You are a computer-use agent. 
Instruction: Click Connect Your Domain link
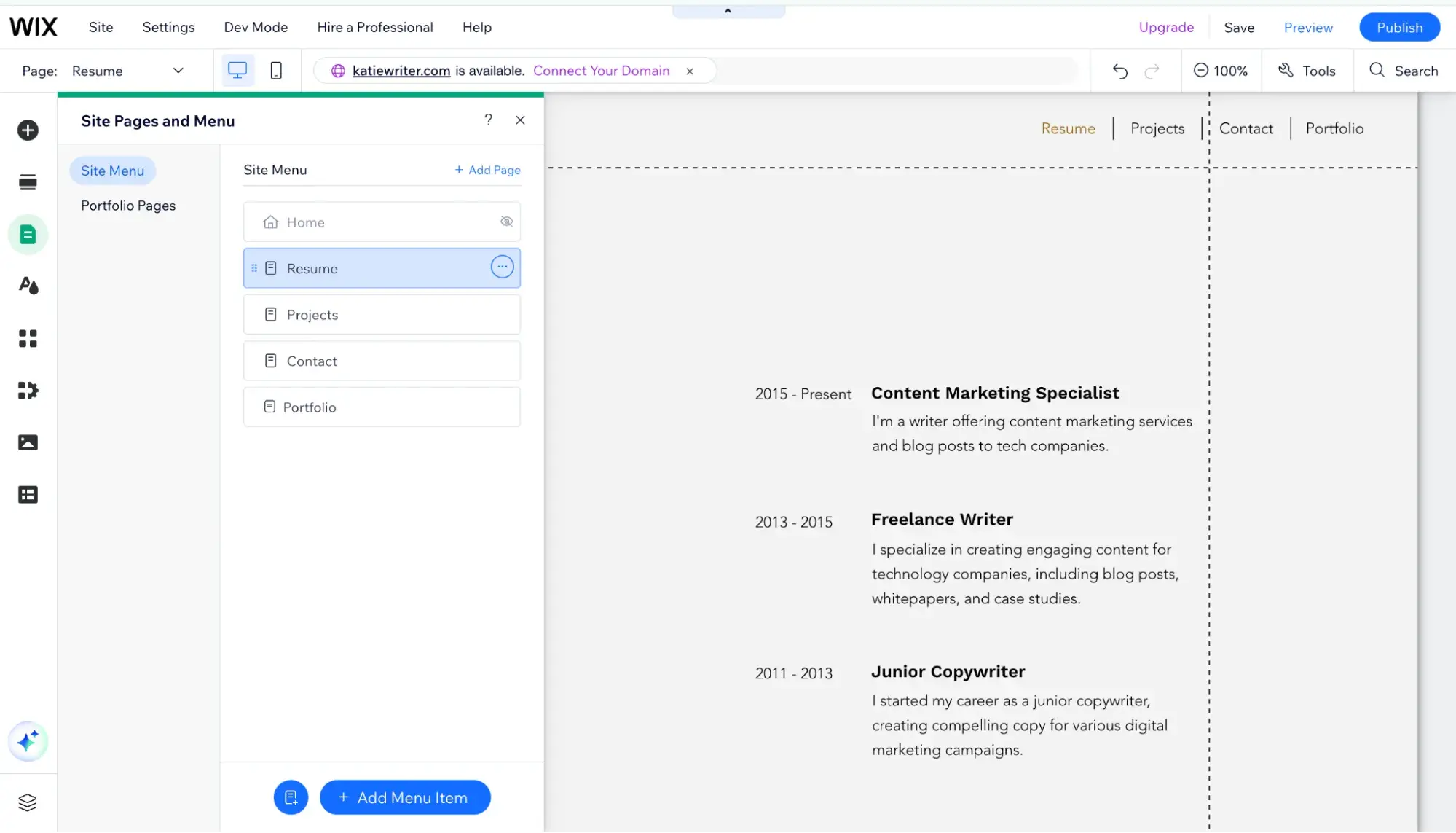pos(601,71)
